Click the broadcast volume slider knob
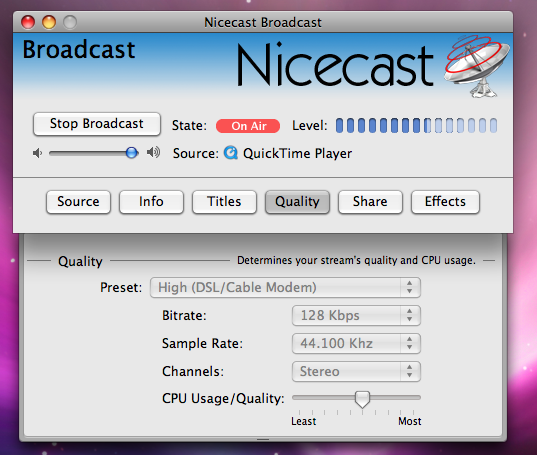Screen dimensions: 537x455 (132, 153)
